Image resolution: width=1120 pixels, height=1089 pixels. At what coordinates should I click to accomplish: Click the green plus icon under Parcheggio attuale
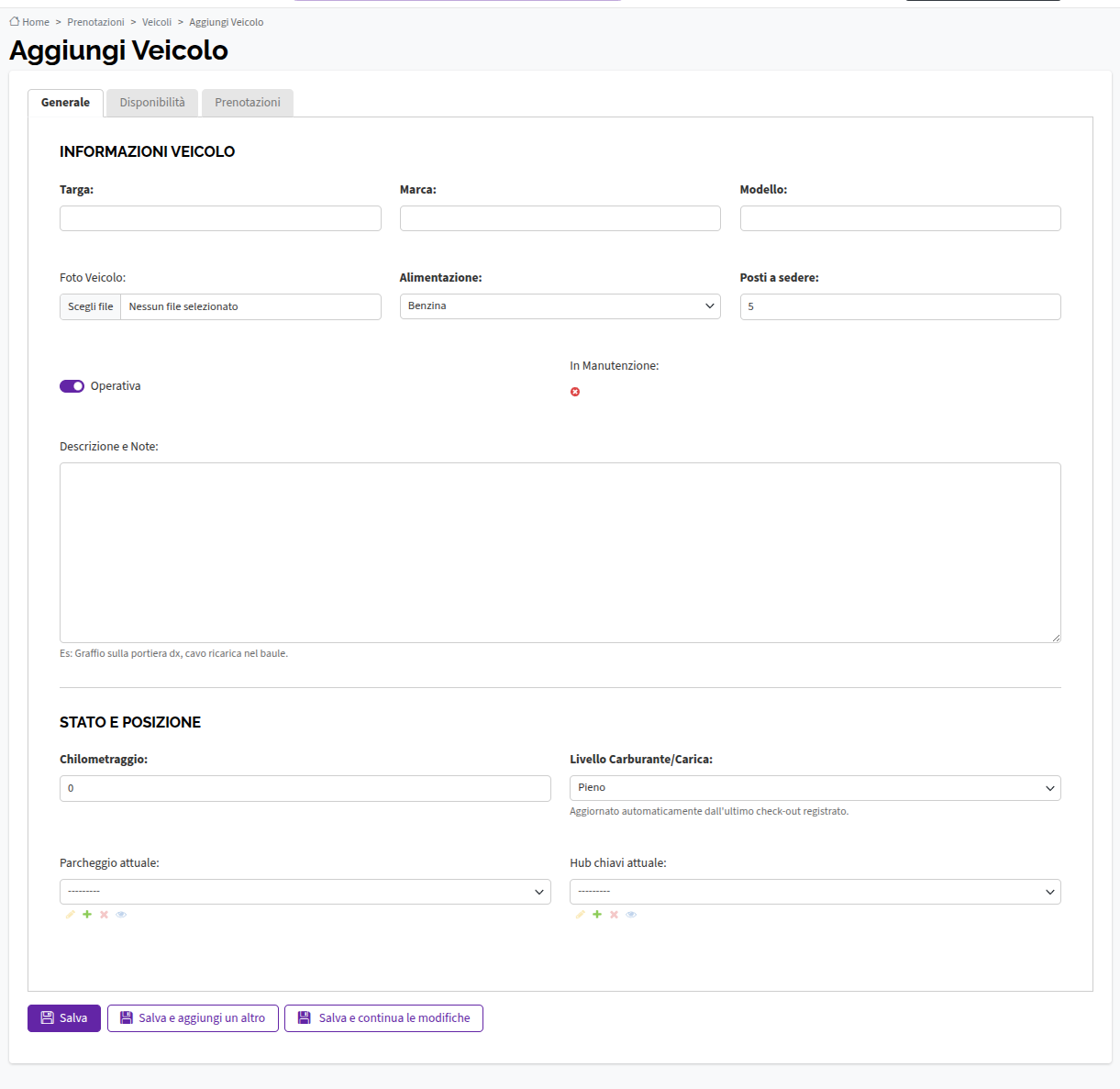(x=87, y=915)
